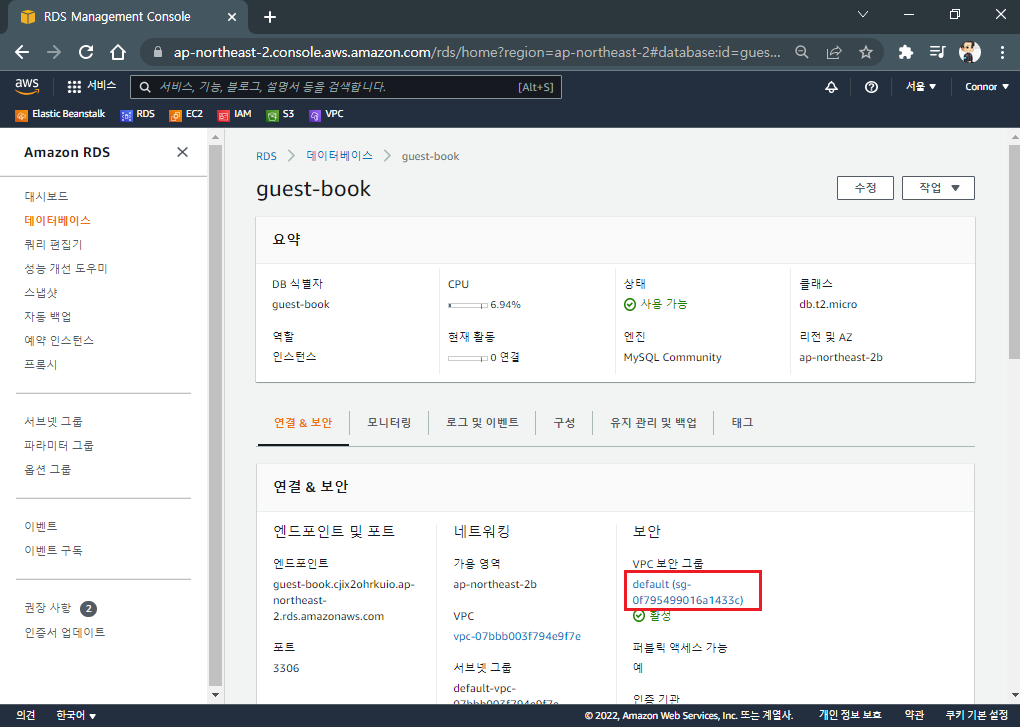Open 옵션 그룹 in sidebar

click(x=47, y=469)
